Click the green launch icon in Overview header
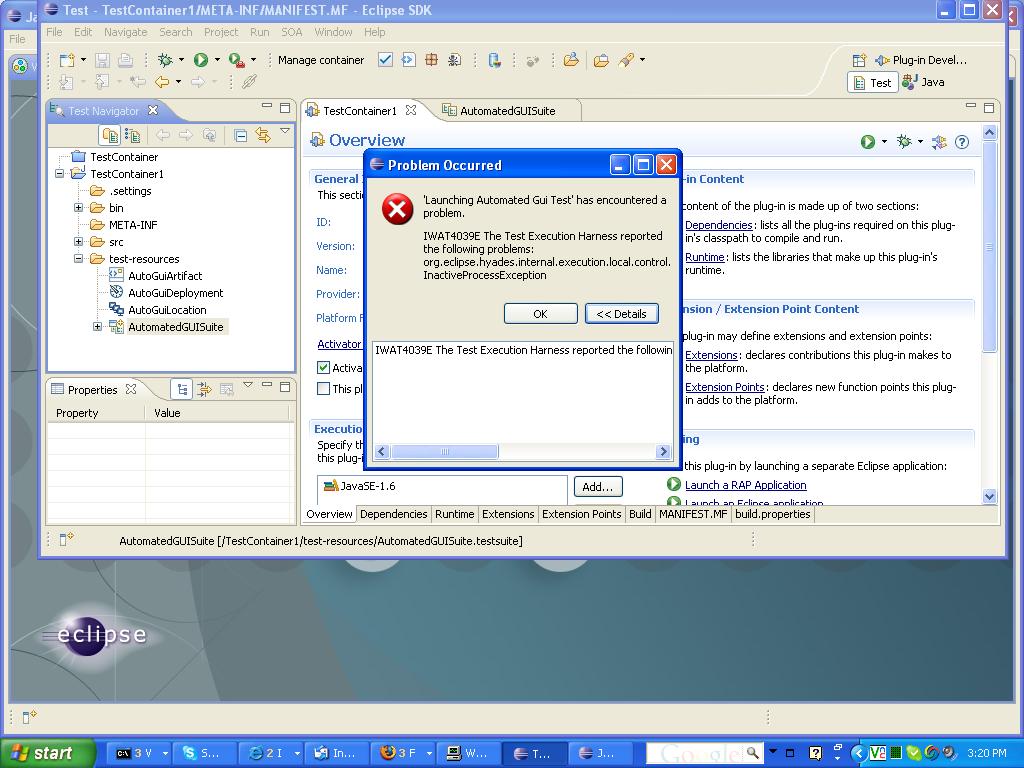Screen dimensions: 1024x768 (x=867, y=142)
